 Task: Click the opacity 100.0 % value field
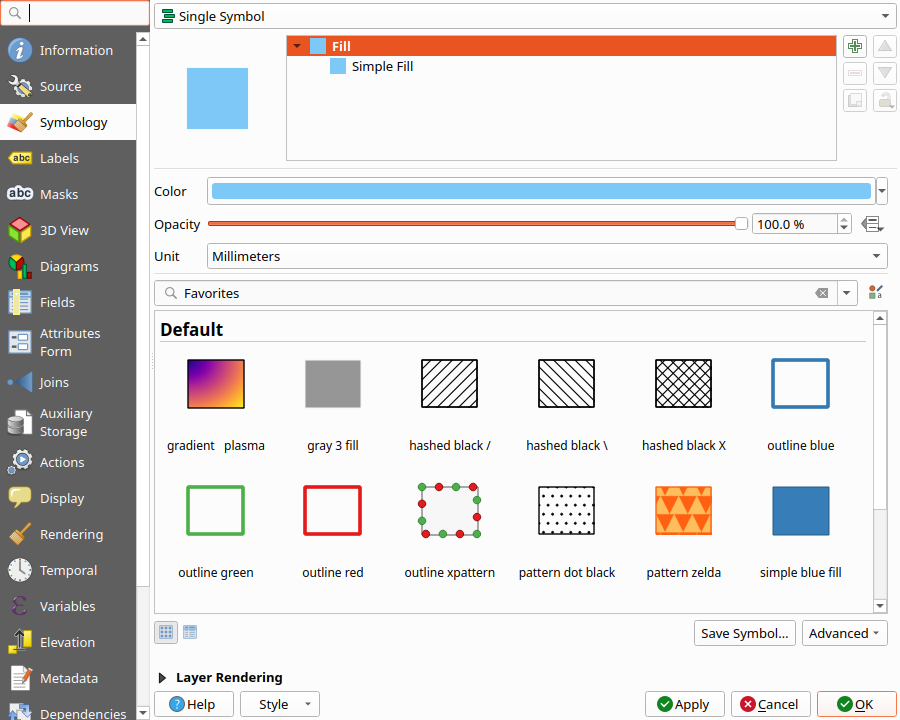tap(794, 224)
